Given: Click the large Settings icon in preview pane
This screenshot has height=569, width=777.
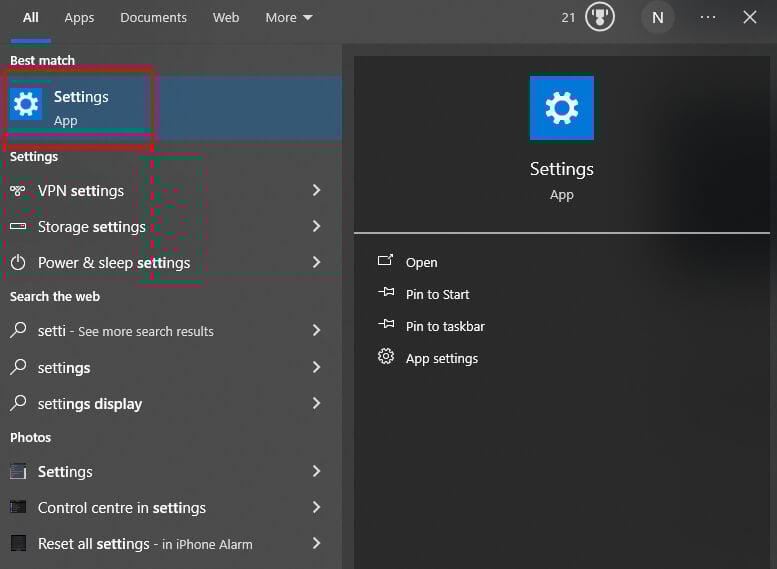Looking at the screenshot, I should click(x=561, y=108).
